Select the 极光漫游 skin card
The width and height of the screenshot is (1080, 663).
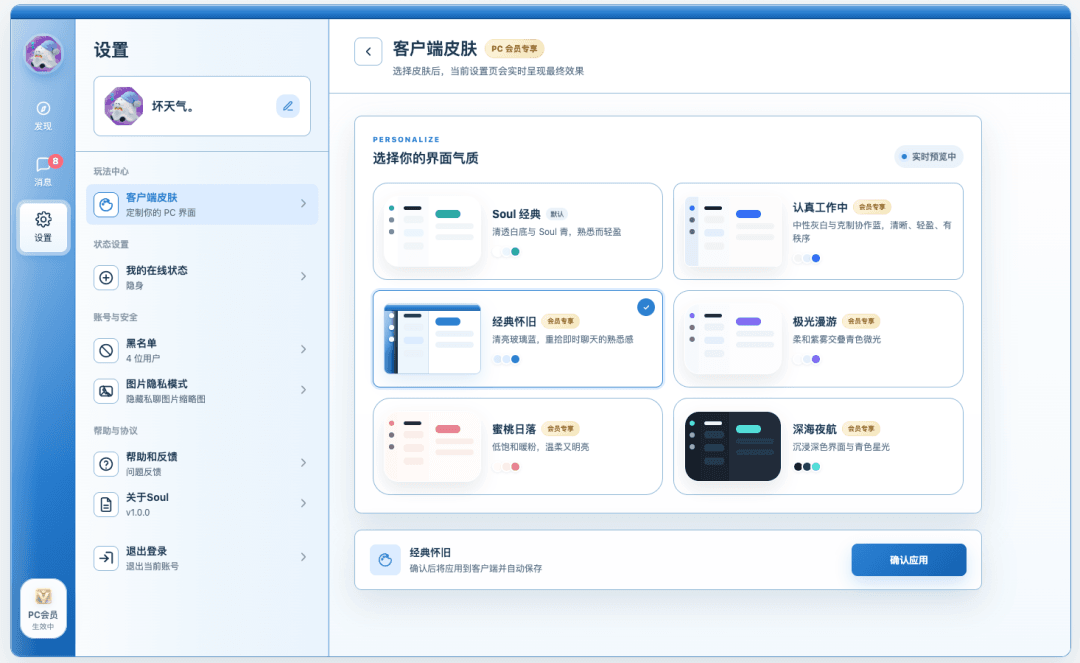click(x=818, y=339)
